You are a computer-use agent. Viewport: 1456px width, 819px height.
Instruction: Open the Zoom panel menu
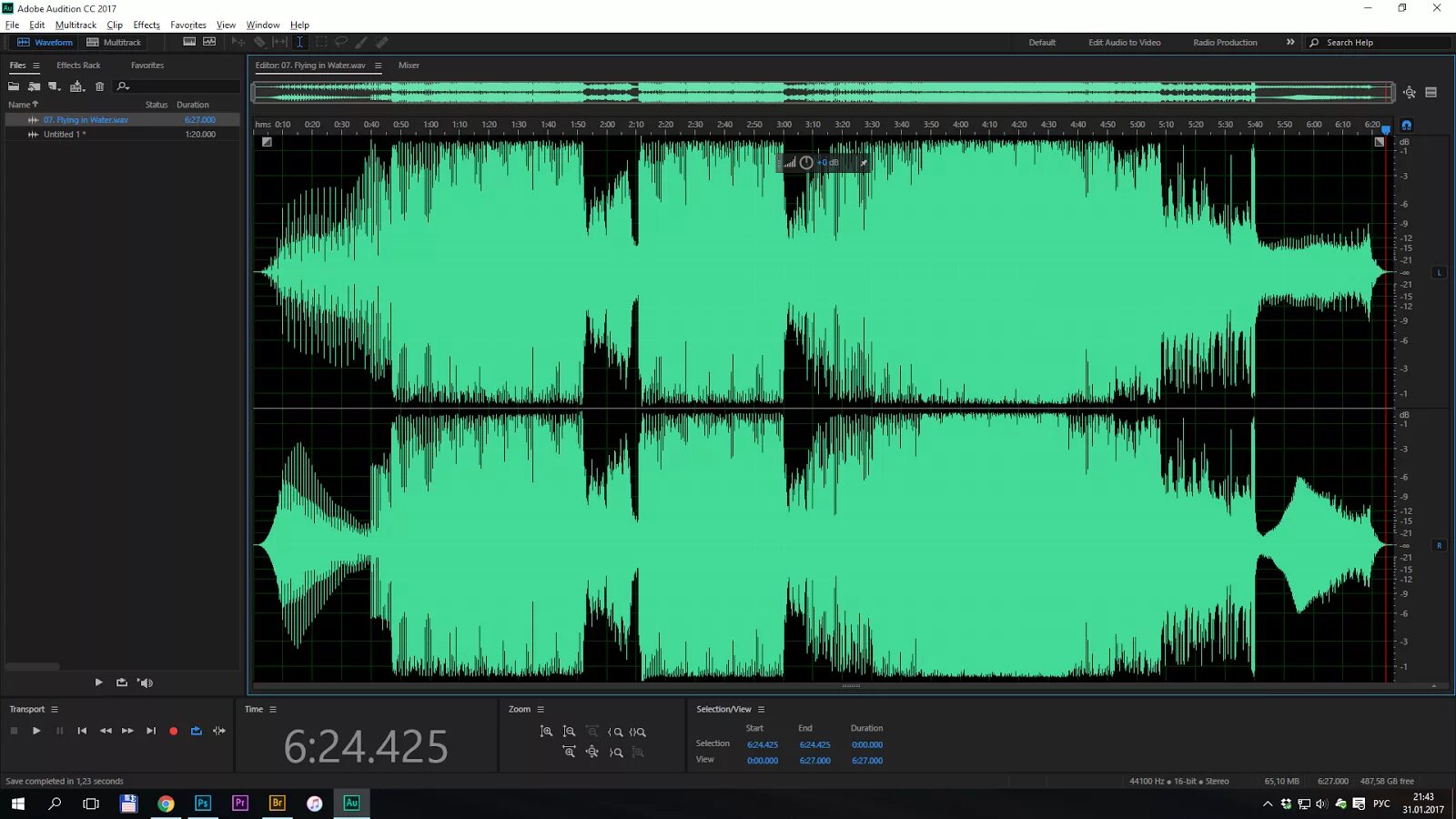[x=540, y=709]
